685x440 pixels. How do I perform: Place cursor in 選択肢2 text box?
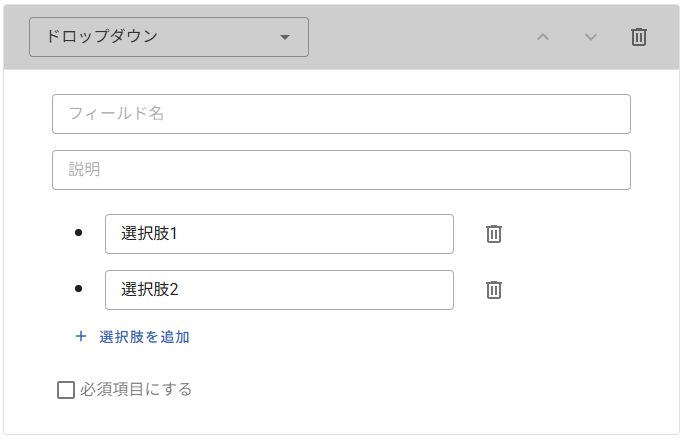point(279,290)
